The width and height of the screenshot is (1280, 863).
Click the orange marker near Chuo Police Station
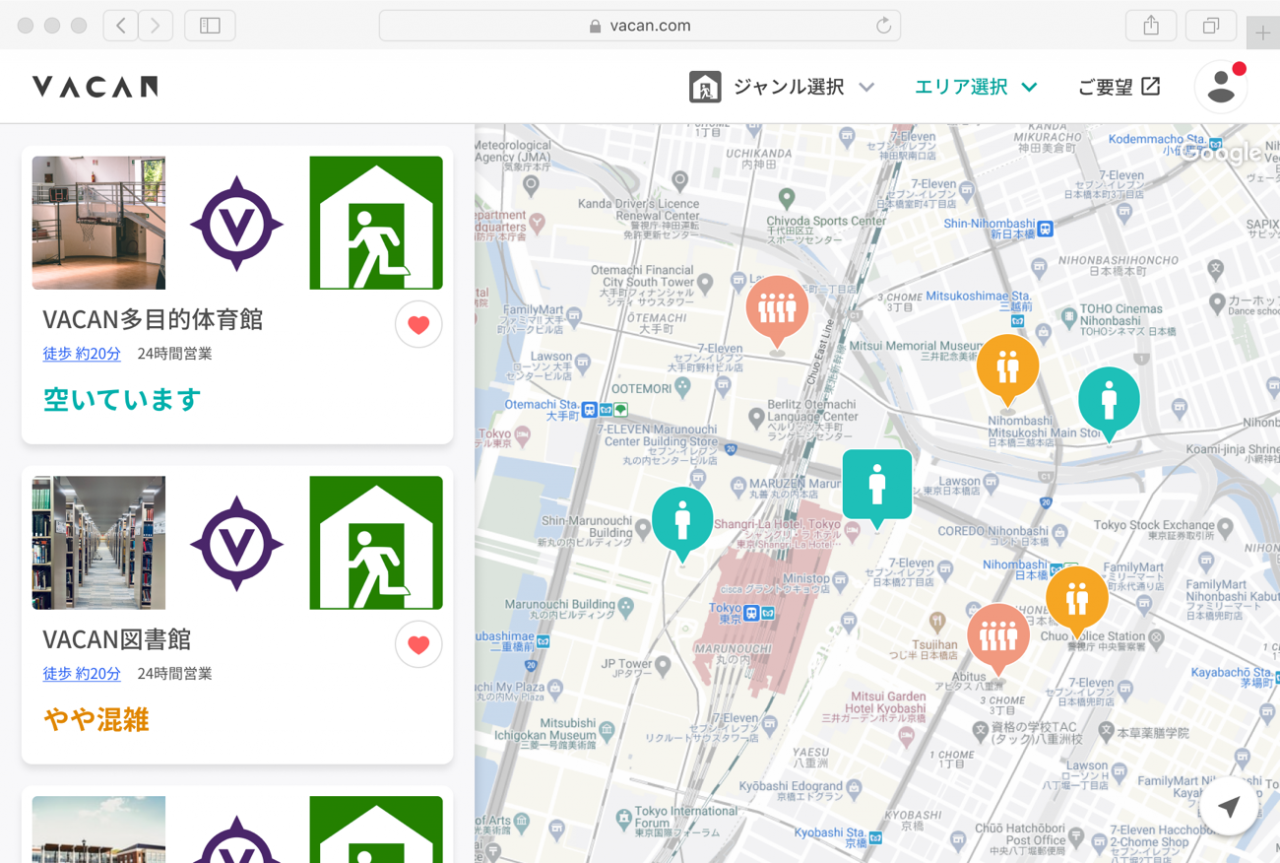pos(1076,598)
